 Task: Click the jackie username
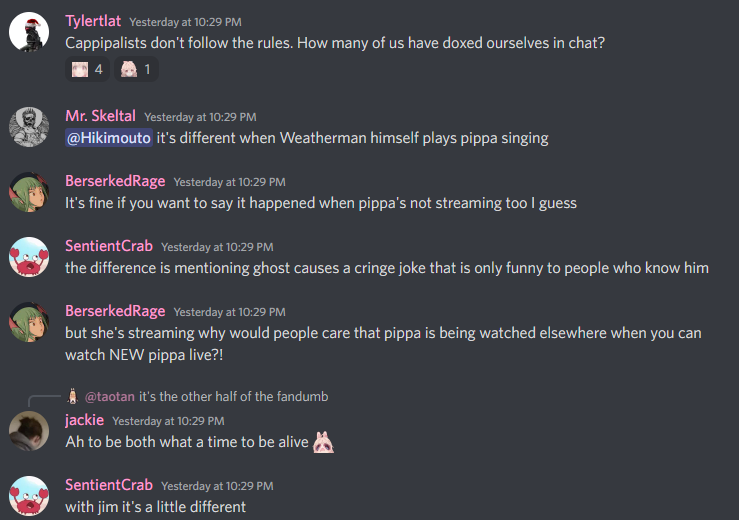pos(84,420)
